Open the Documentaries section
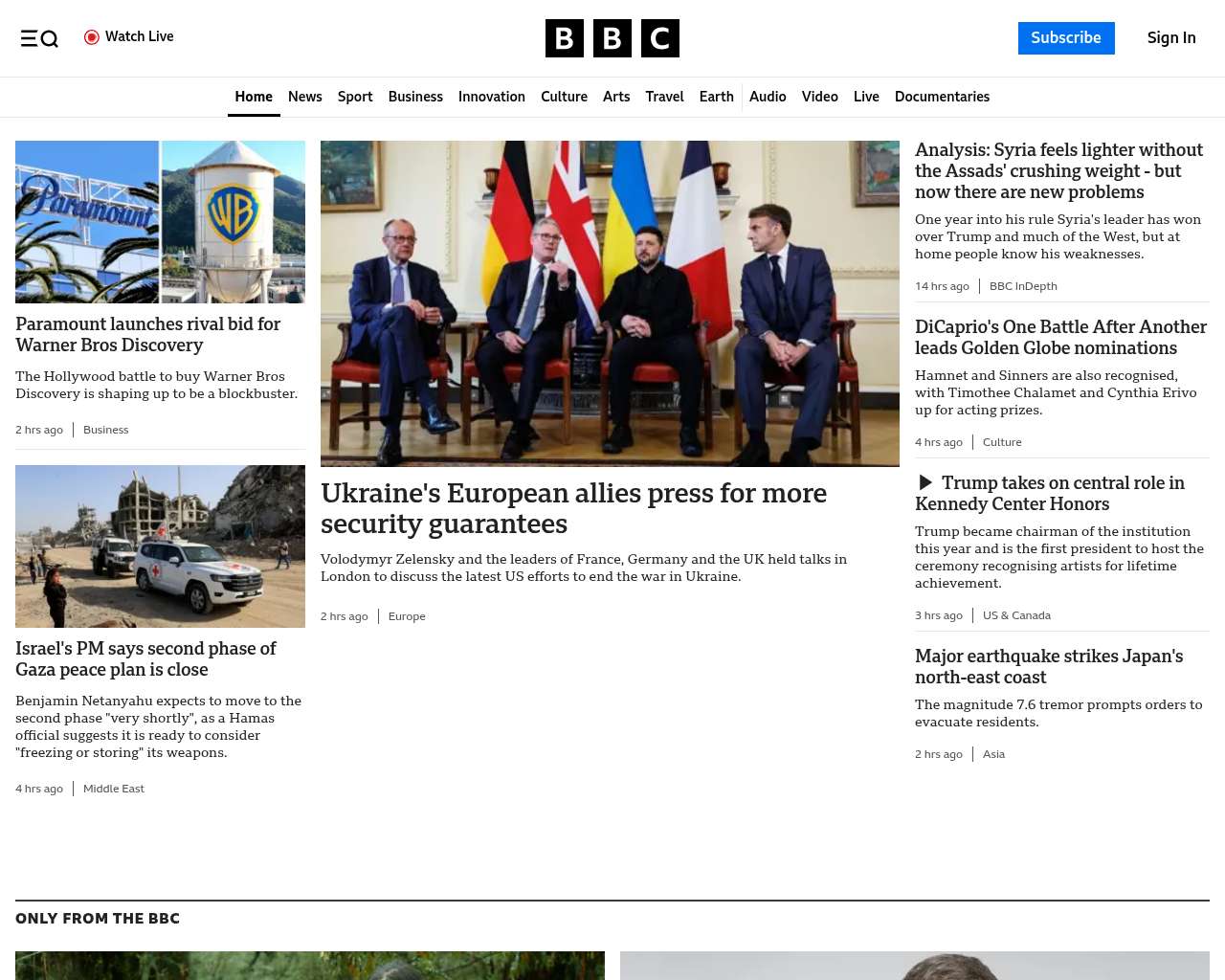 (x=942, y=97)
